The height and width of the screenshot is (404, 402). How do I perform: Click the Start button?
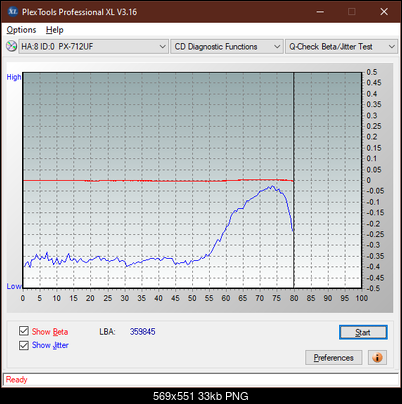[x=363, y=332]
